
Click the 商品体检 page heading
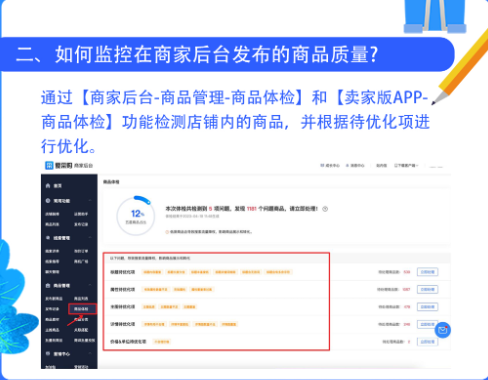(x=111, y=182)
